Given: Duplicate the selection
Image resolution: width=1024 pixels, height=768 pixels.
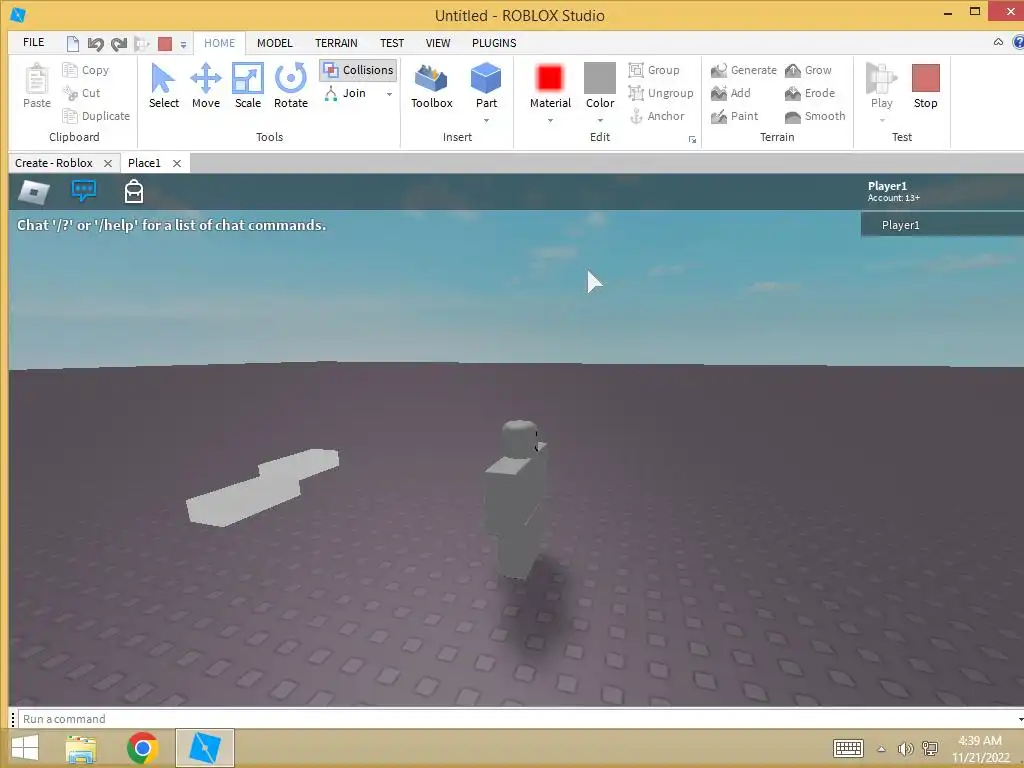Looking at the screenshot, I should (96, 116).
